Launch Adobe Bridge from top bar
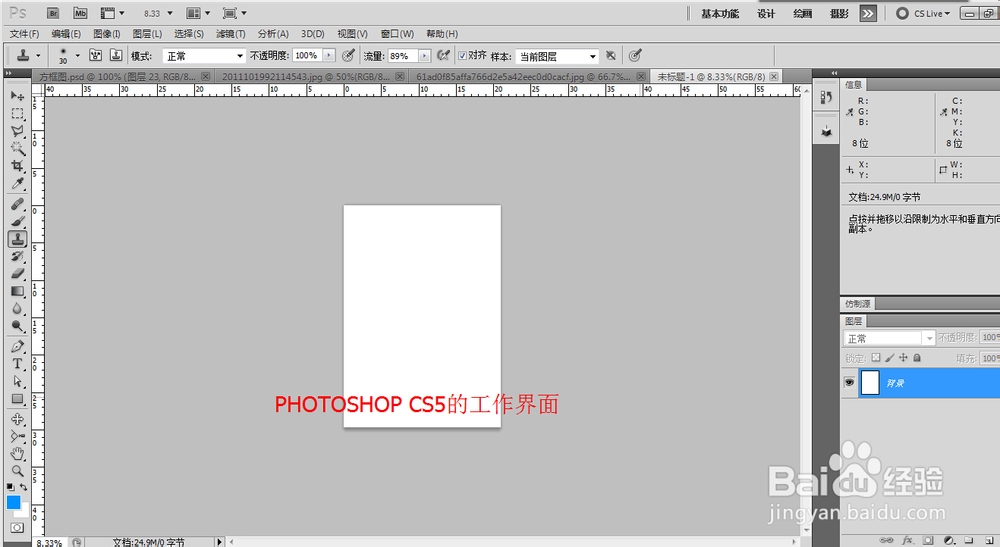Viewport: 1000px width, 547px height. tap(53, 13)
